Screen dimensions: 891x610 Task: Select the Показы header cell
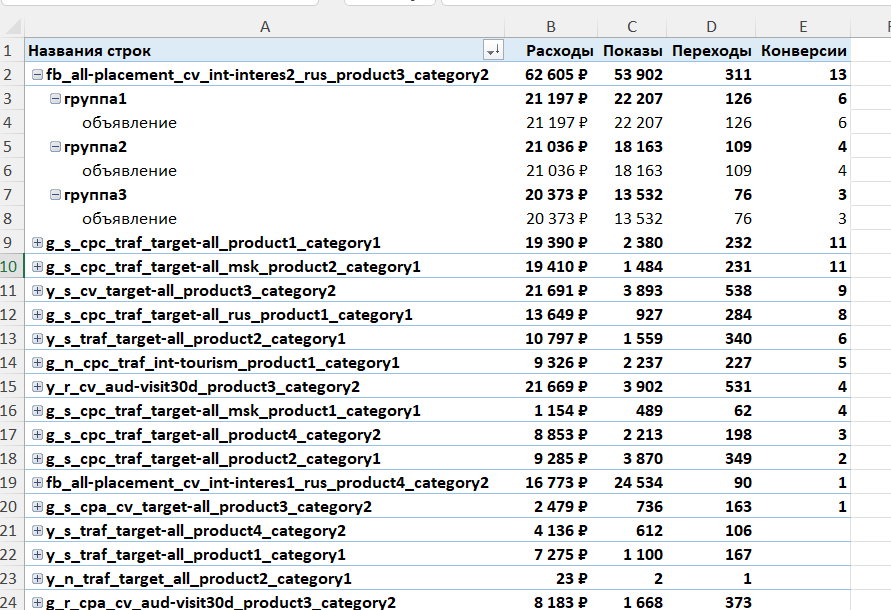[x=632, y=51]
